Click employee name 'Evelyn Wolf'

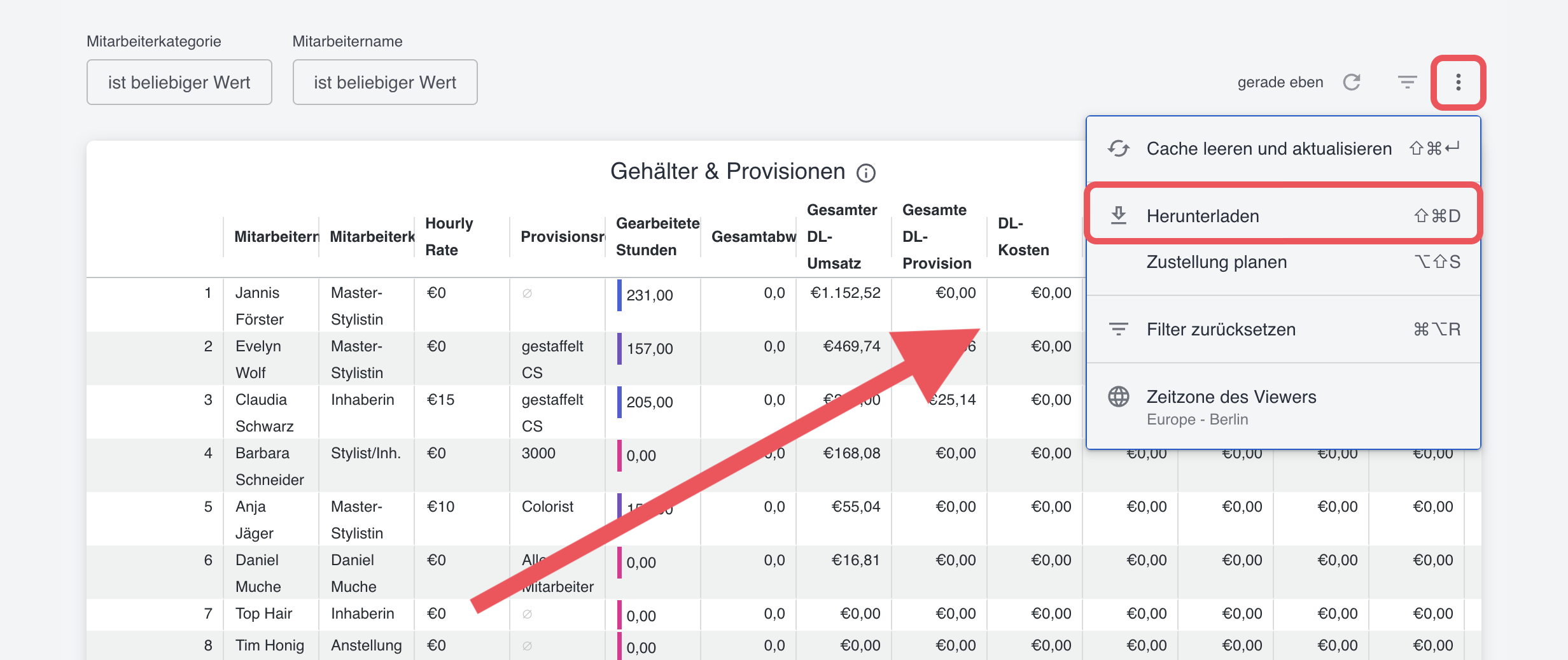(258, 360)
